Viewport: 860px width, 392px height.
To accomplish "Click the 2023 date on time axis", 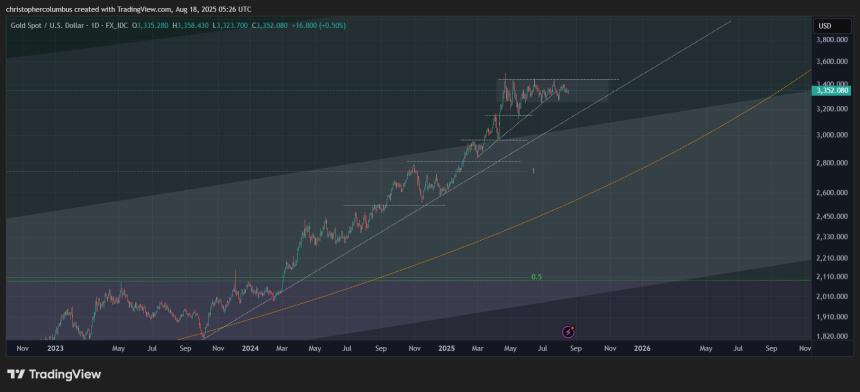I will coord(55,348).
